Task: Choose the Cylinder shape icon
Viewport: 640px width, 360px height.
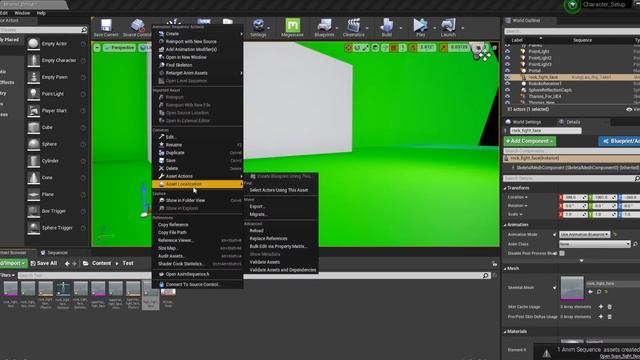Action: pos(33,161)
